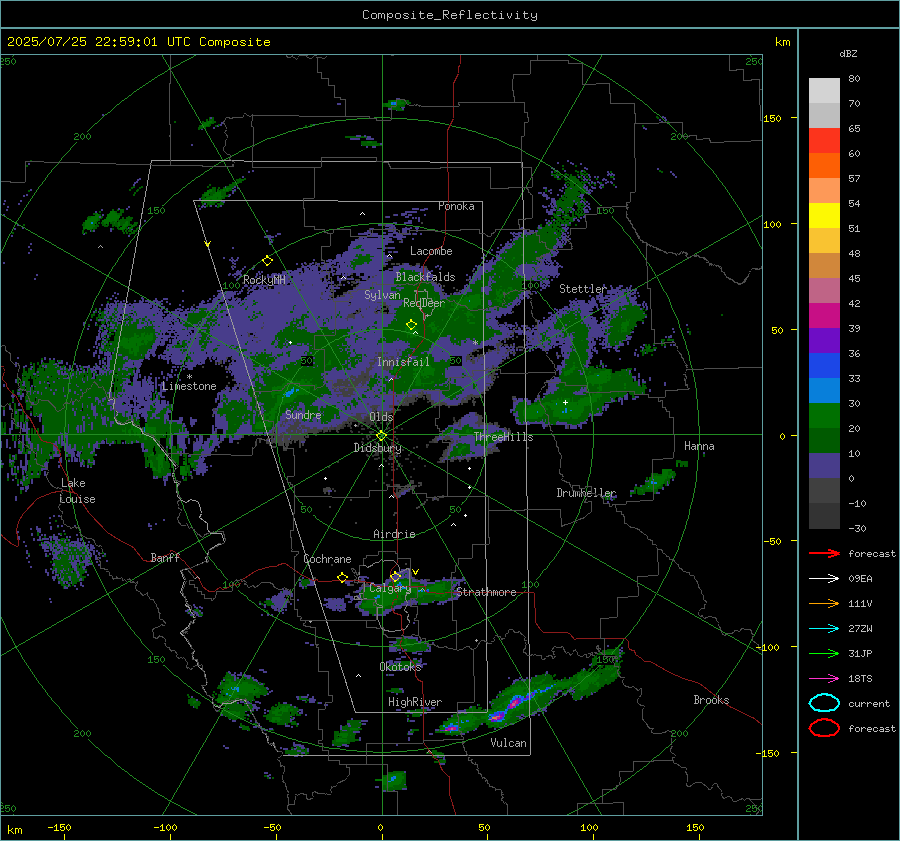Click yellow diamond marker below Cochrane
900x841 pixels.
(343, 578)
